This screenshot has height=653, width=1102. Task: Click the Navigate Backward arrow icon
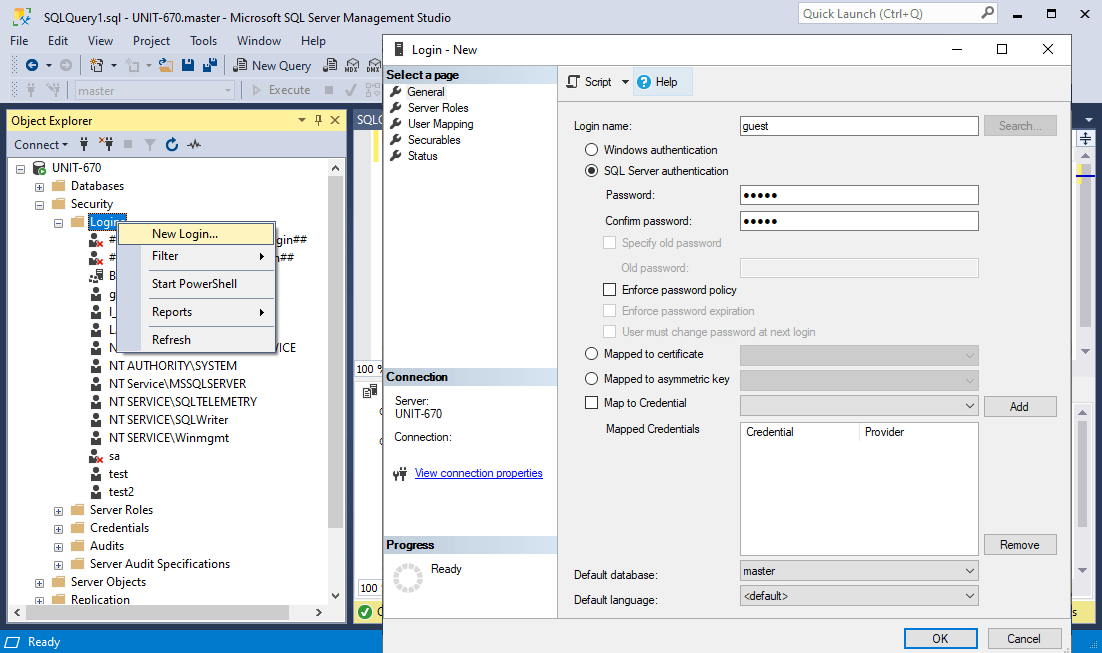[x=32, y=65]
